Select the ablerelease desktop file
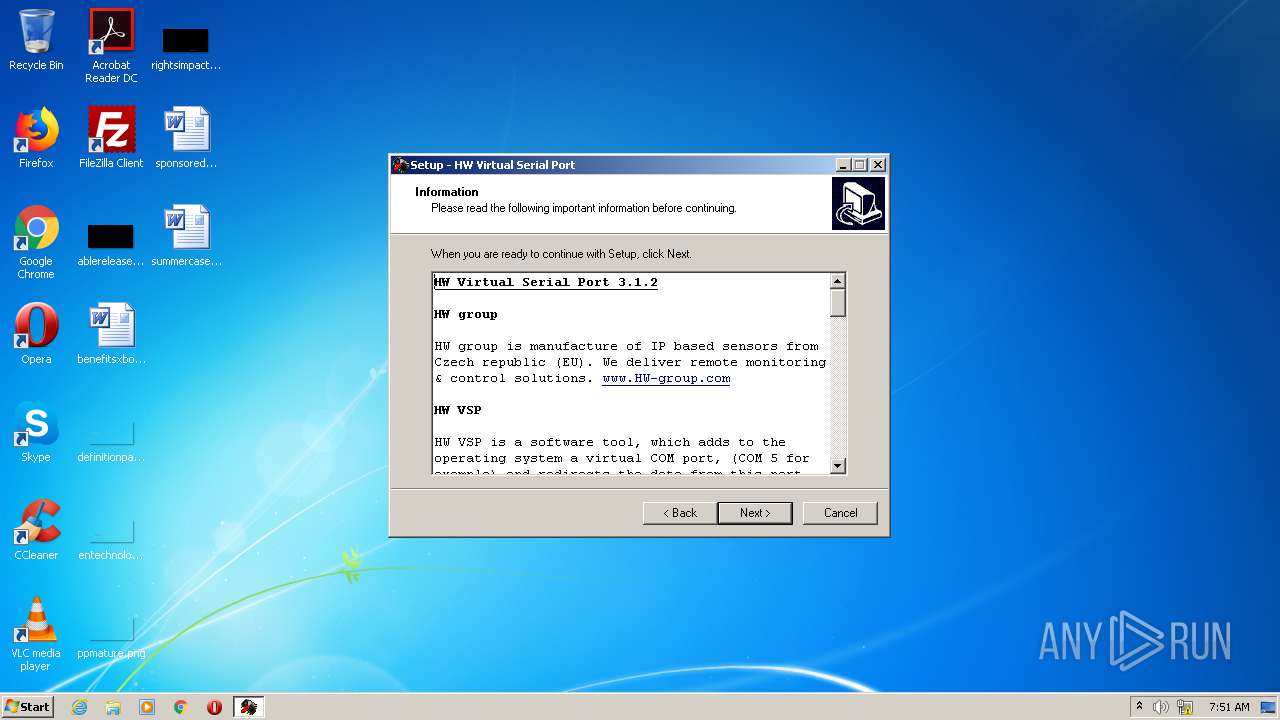1280x720 pixels. click(x=111, y=245)
